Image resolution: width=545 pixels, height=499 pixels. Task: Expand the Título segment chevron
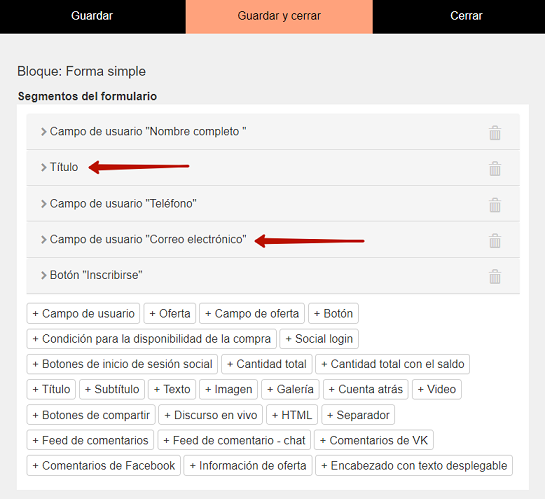(x=43, y=167)
